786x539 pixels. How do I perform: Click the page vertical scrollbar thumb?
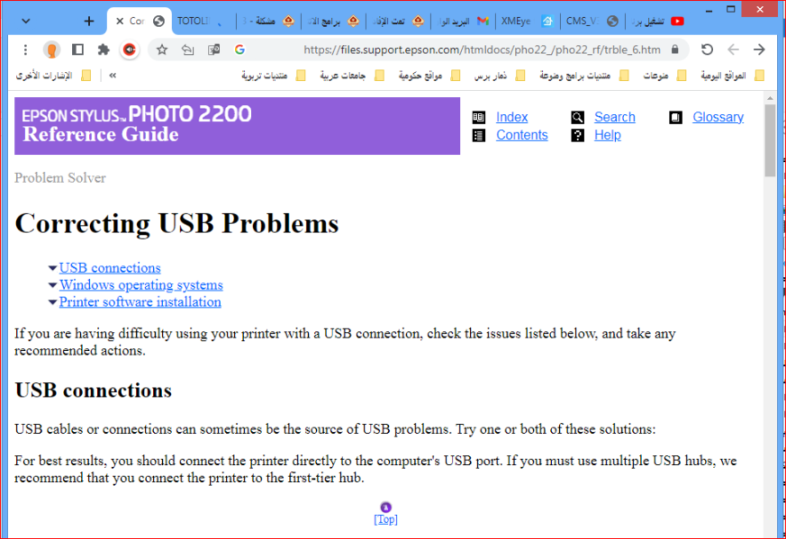(770, 140)
